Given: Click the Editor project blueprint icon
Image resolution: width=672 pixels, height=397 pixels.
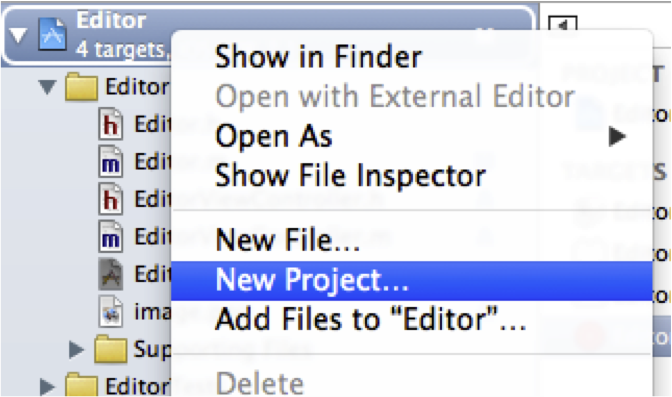Looking at the screenshot, I should 53,34.
